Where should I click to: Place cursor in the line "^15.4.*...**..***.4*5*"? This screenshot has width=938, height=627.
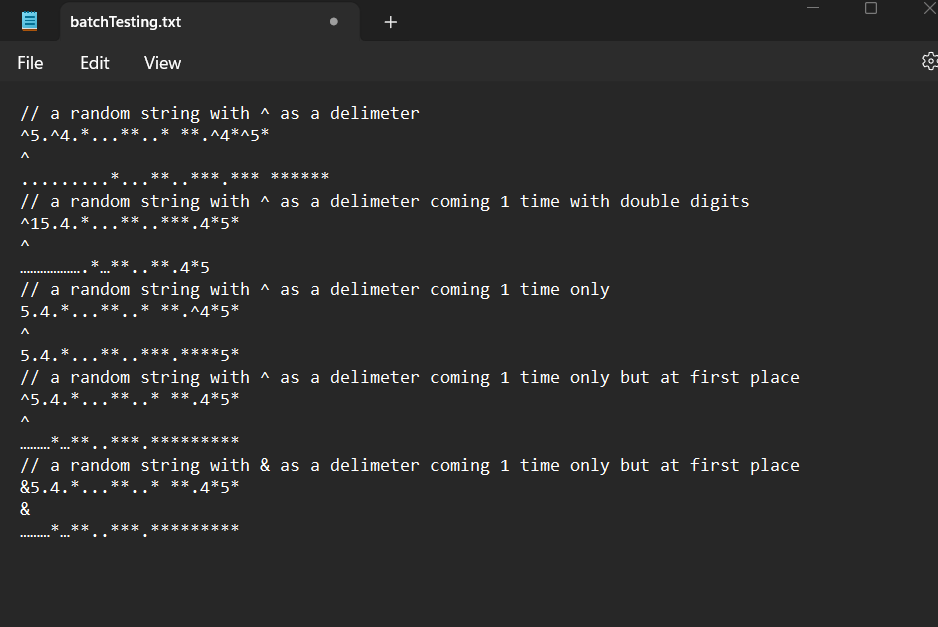pyautogui.click(x=130, y=223)
